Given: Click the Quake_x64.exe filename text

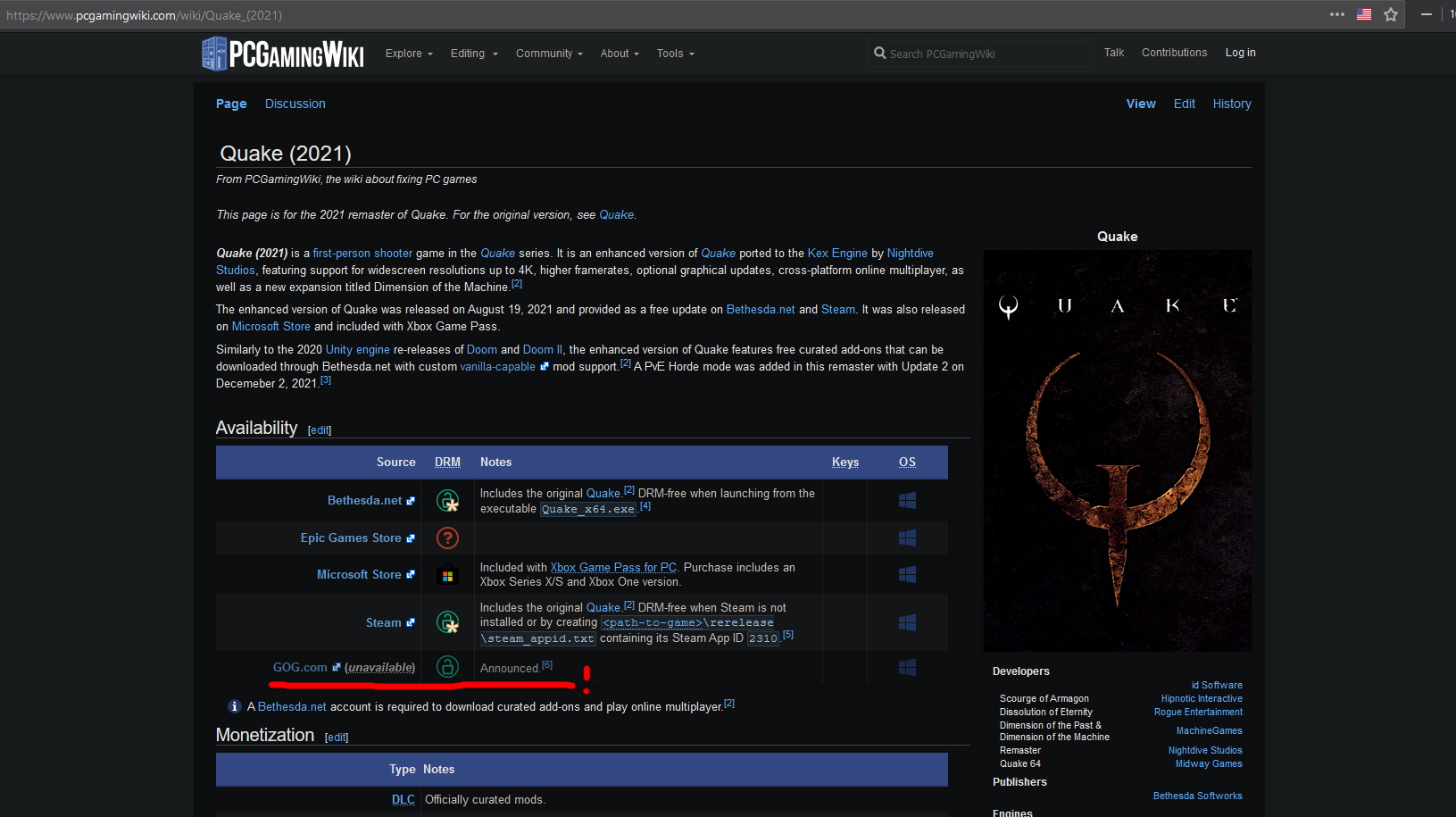Looking at the screenshot, I should 588,509.
